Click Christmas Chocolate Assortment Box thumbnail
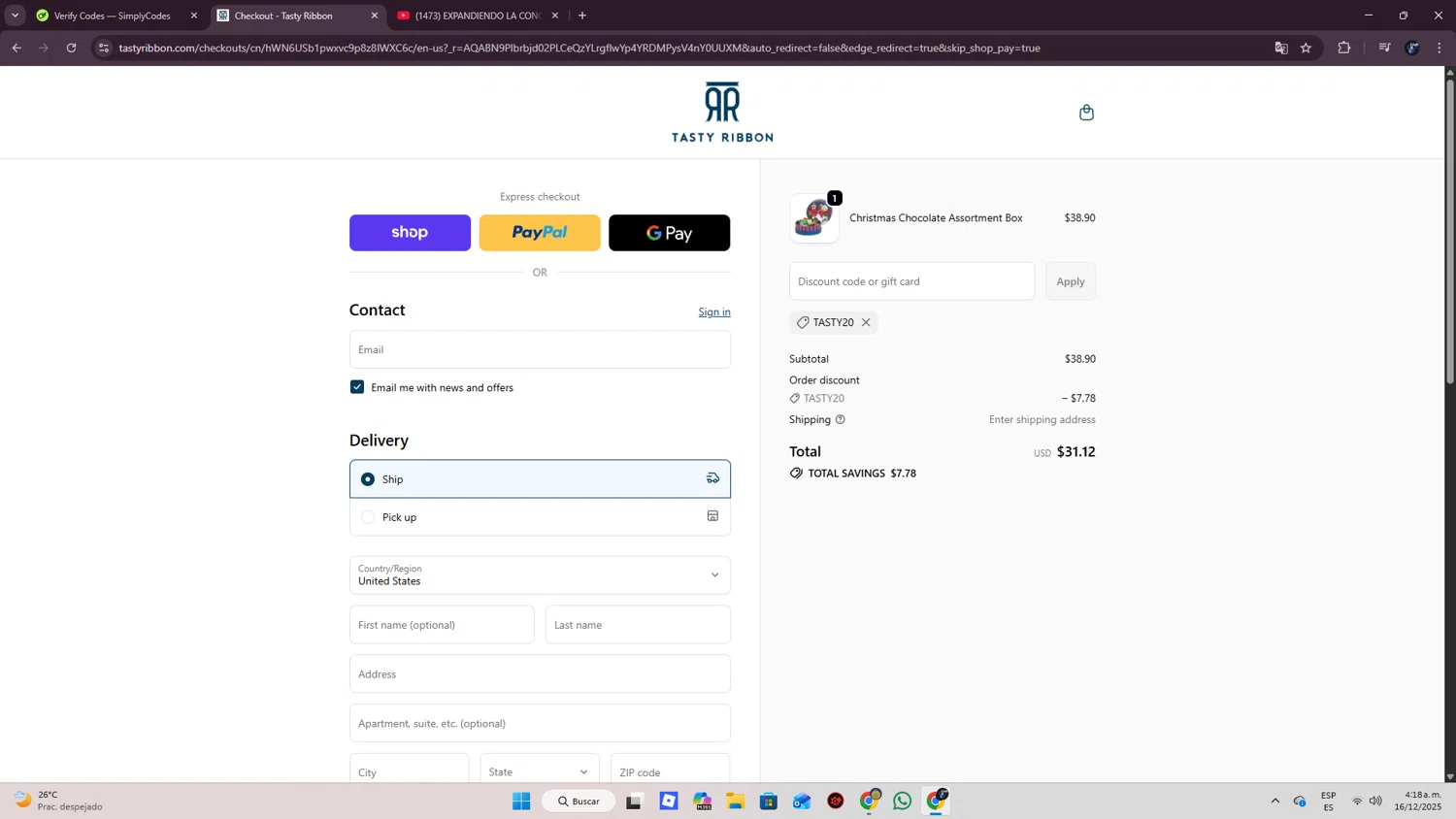1456x819 pixels. pos(813,218)
